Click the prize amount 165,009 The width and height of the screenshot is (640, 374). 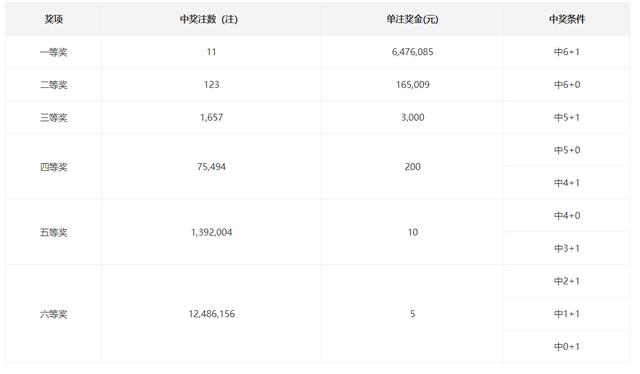(413, 85)
